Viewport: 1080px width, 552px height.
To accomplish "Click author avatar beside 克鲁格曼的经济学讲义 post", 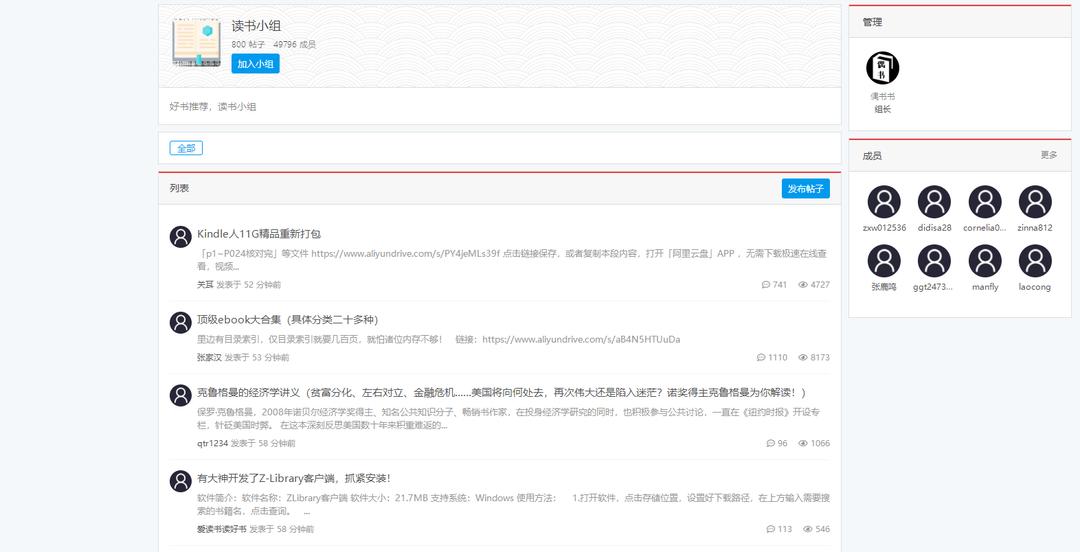I will click(x=180, y=396).
